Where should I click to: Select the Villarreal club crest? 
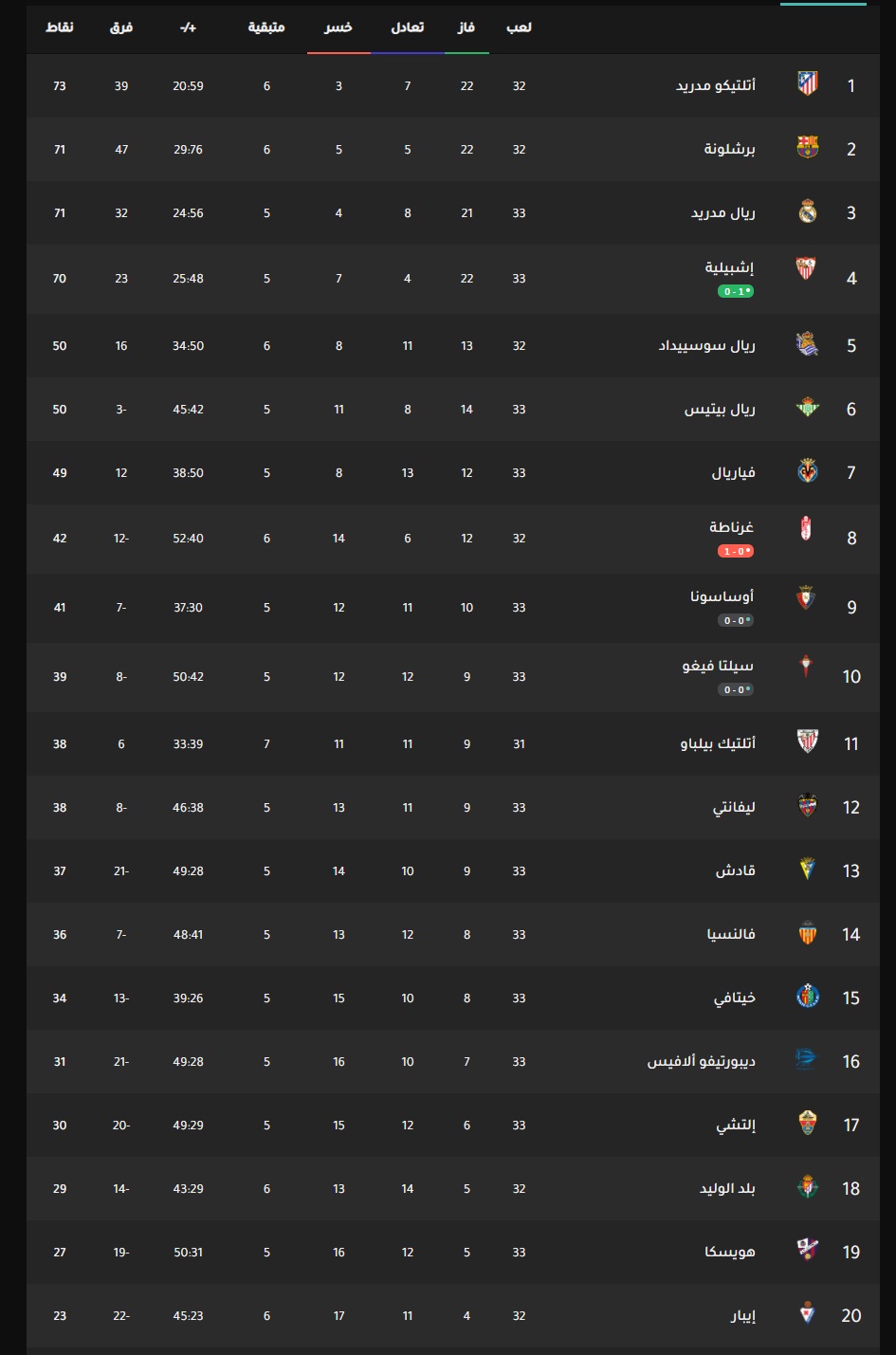point(807,471)
